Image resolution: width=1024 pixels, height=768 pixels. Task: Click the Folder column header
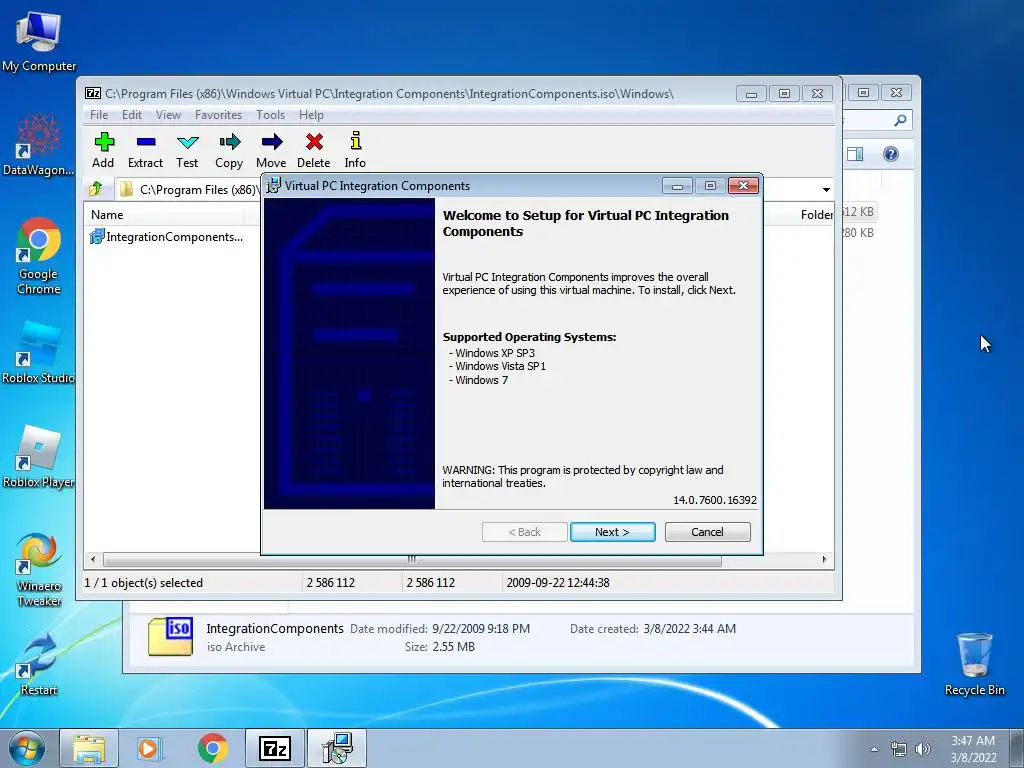coord(816,215)
